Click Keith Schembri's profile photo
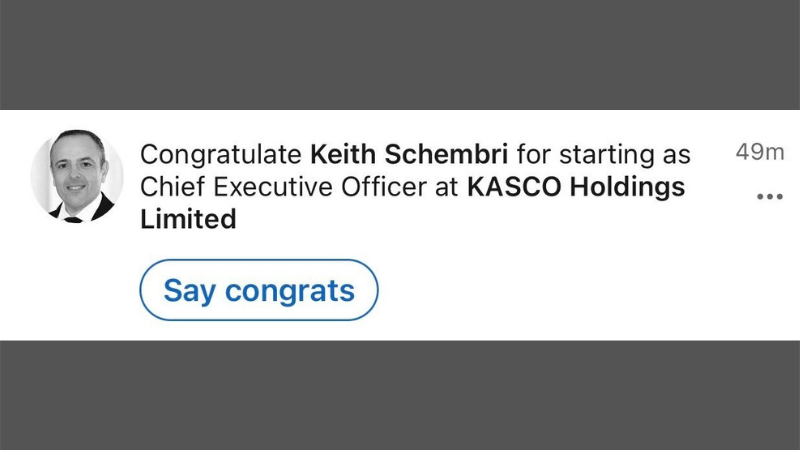The image size is (800, 450). 76,176
